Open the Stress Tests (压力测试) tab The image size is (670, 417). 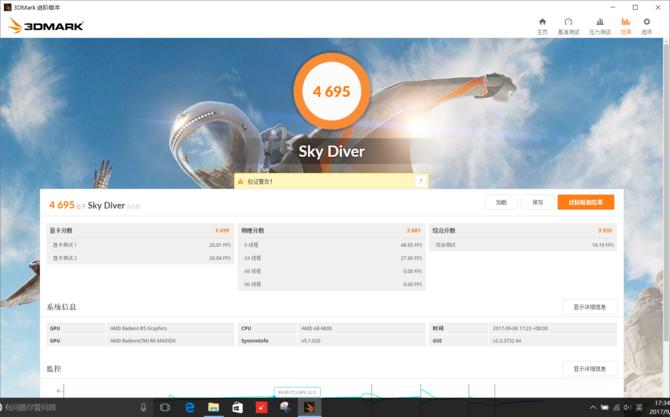coord(600,26)
